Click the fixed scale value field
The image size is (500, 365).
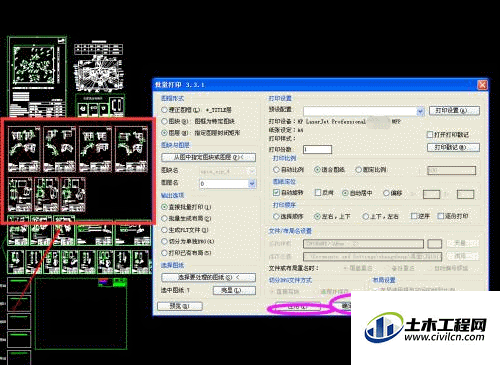(x=451, y=171)
